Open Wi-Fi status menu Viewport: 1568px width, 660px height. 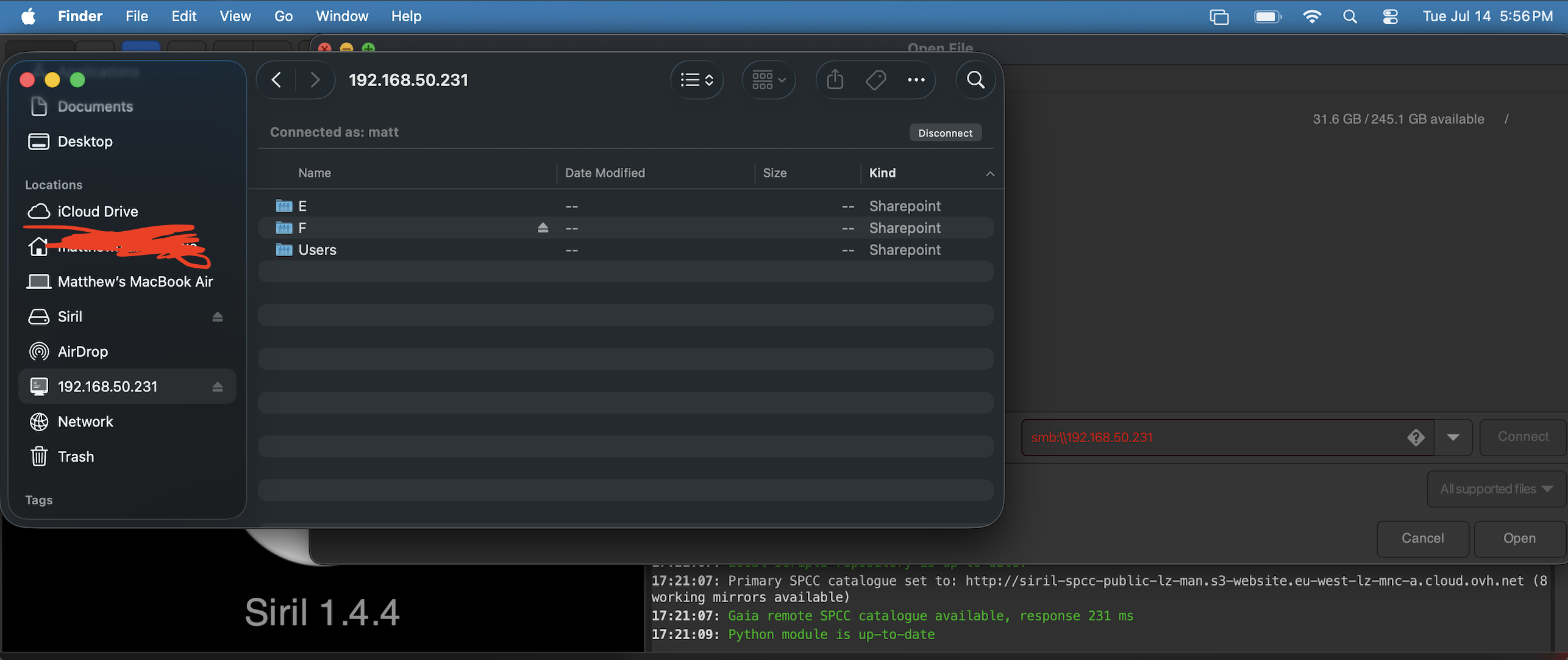tap(1311, 16)
